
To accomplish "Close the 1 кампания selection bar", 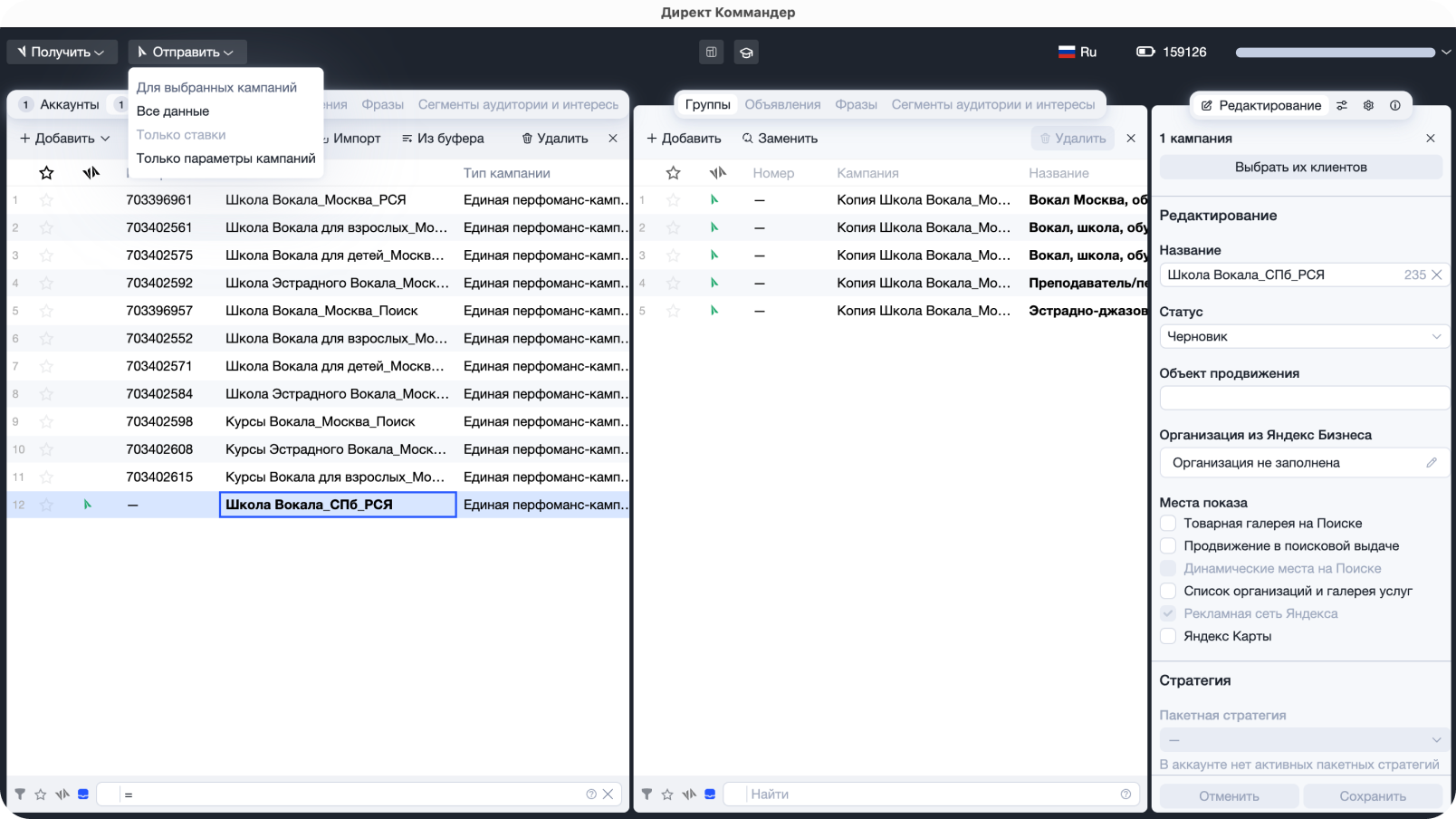I will pyautogui.click(x=1431, y=139).
